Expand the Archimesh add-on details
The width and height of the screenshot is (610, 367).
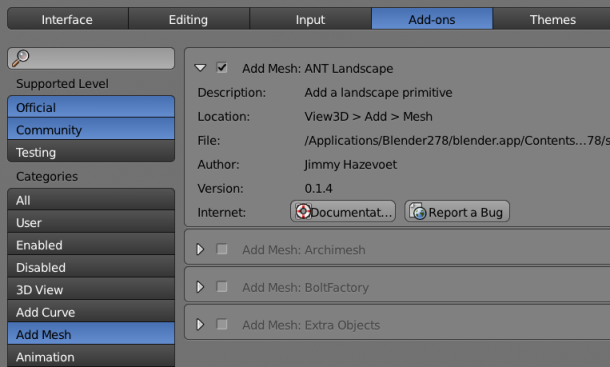pyautogui.click(x=200, y=249)
